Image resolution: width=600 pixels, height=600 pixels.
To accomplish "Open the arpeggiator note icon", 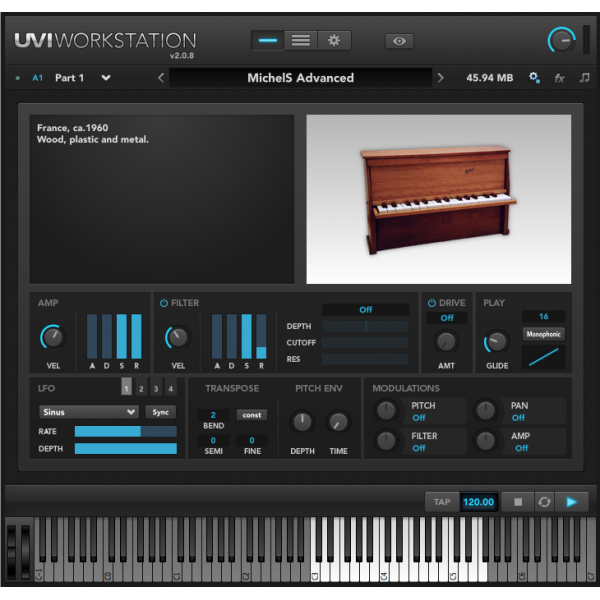I will coord(584,78).
